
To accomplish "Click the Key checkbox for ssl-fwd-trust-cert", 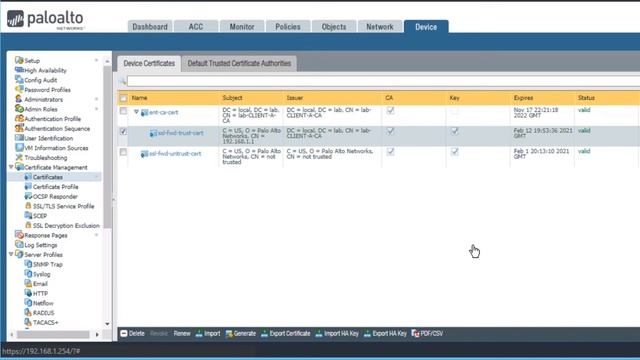I will (x=455, y=131).
